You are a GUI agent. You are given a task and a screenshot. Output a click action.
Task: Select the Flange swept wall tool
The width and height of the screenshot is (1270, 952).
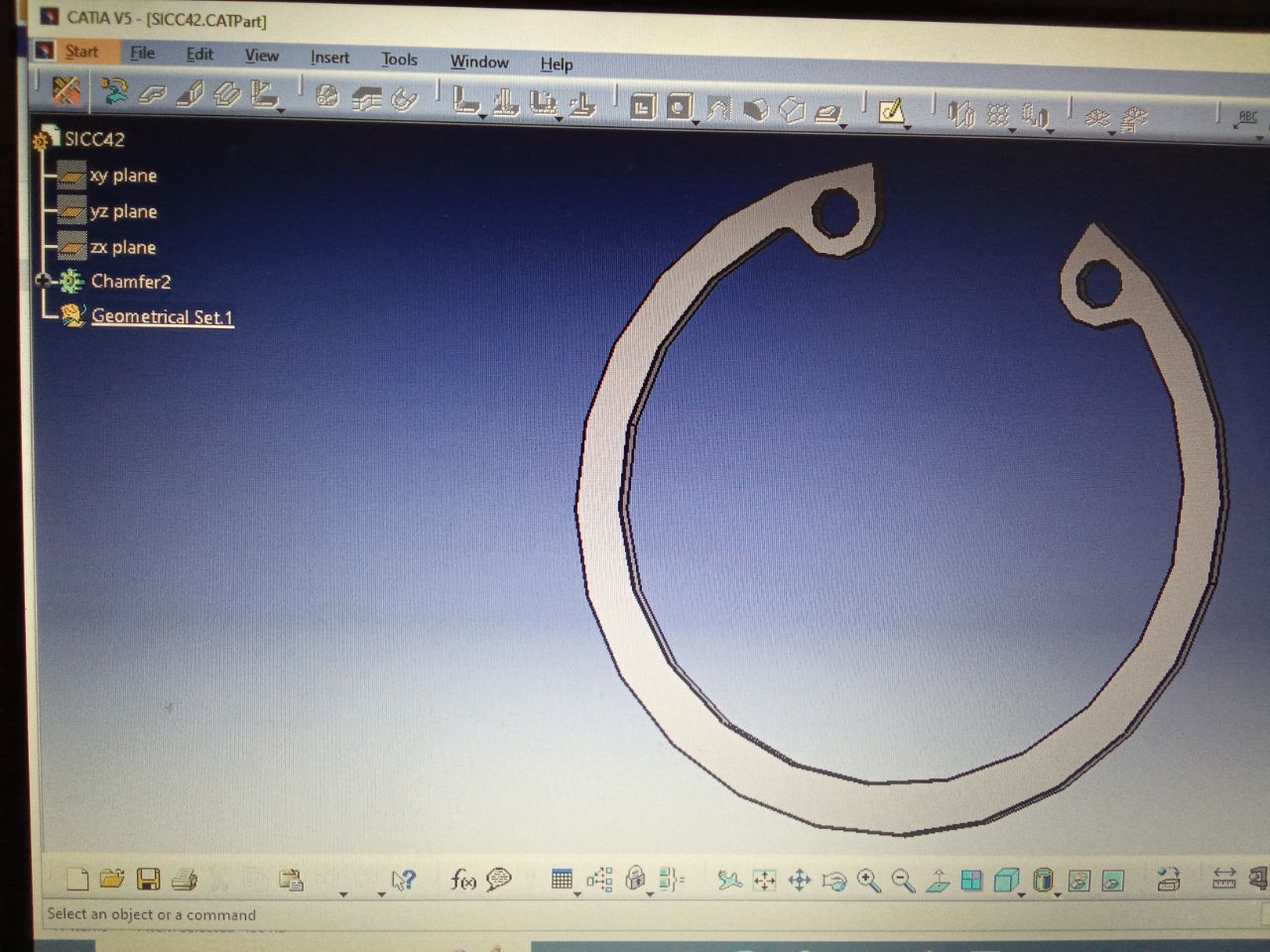click(263, 96)
